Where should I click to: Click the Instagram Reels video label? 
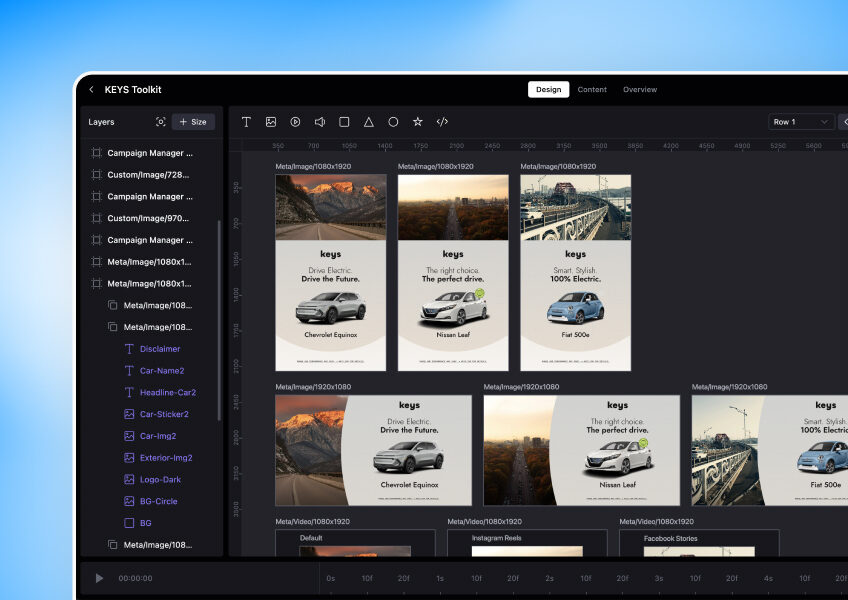pyautogui.click(x=496, y=538)
